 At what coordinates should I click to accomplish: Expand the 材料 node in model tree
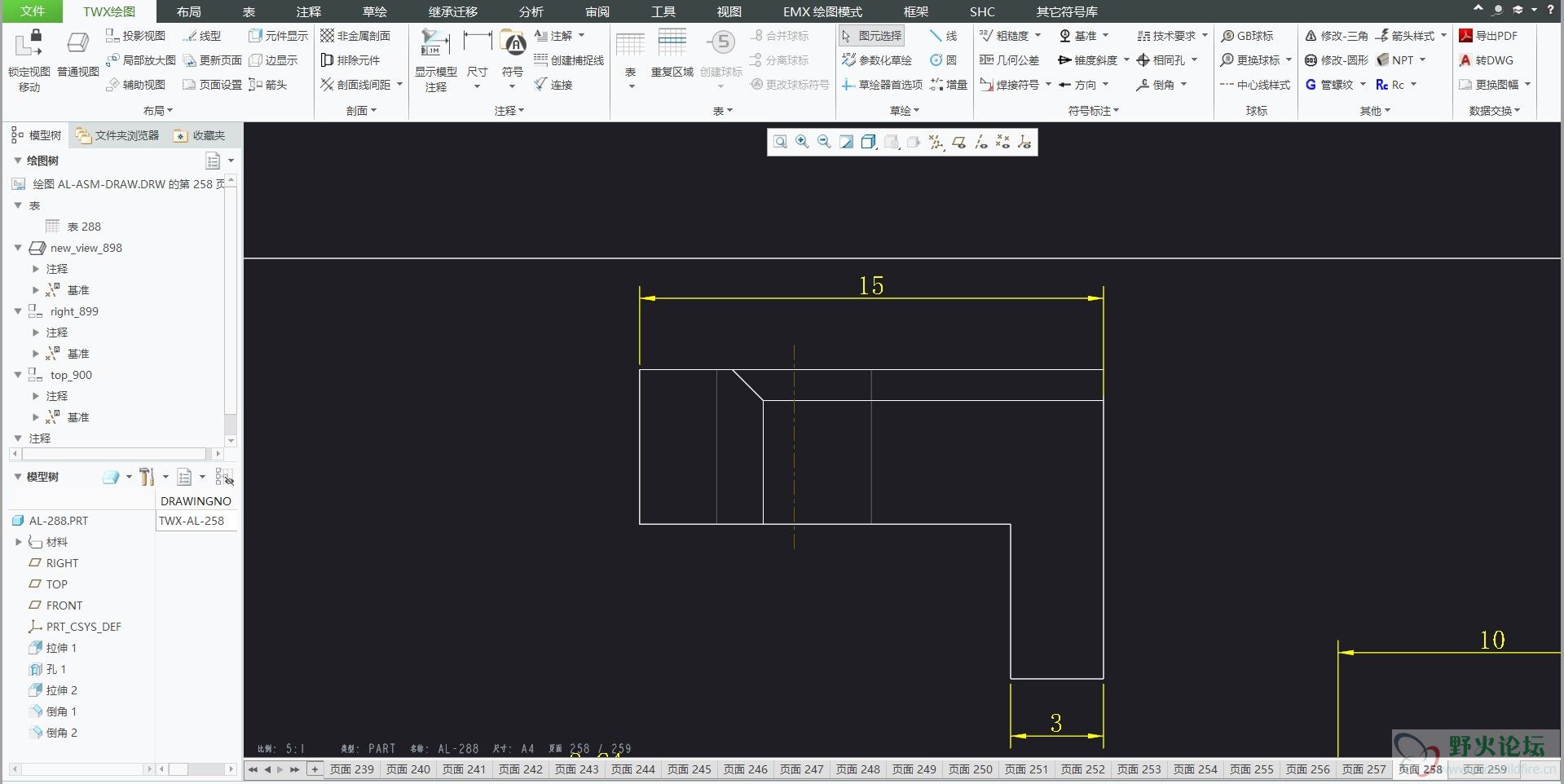(18, 542)
